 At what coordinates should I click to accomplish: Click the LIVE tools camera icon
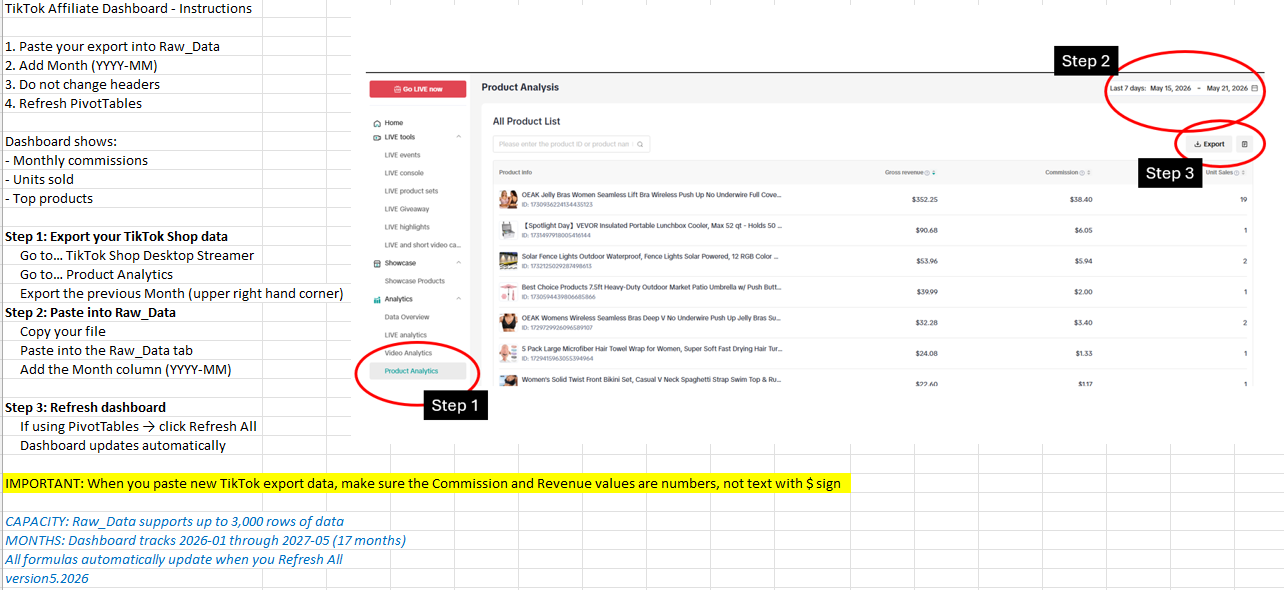click(x=377, y=137)
